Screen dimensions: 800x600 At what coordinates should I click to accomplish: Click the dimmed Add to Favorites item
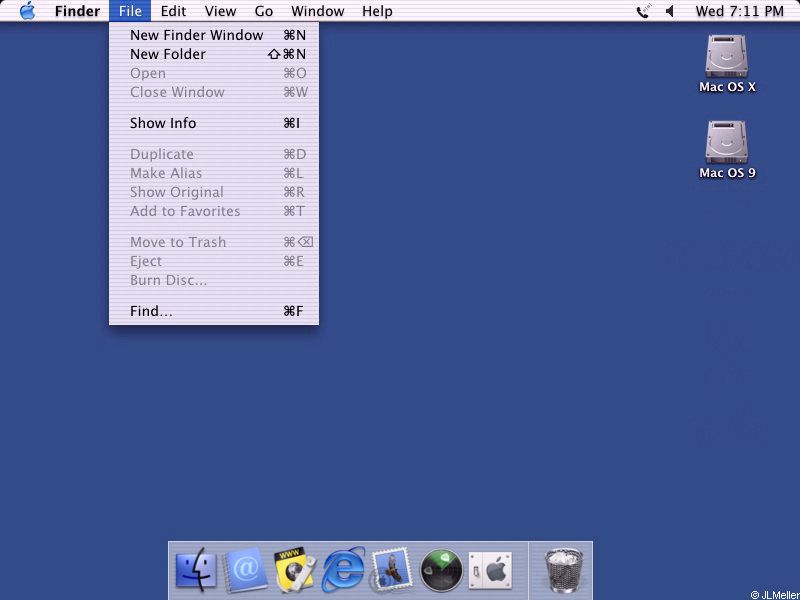point(214,211)
